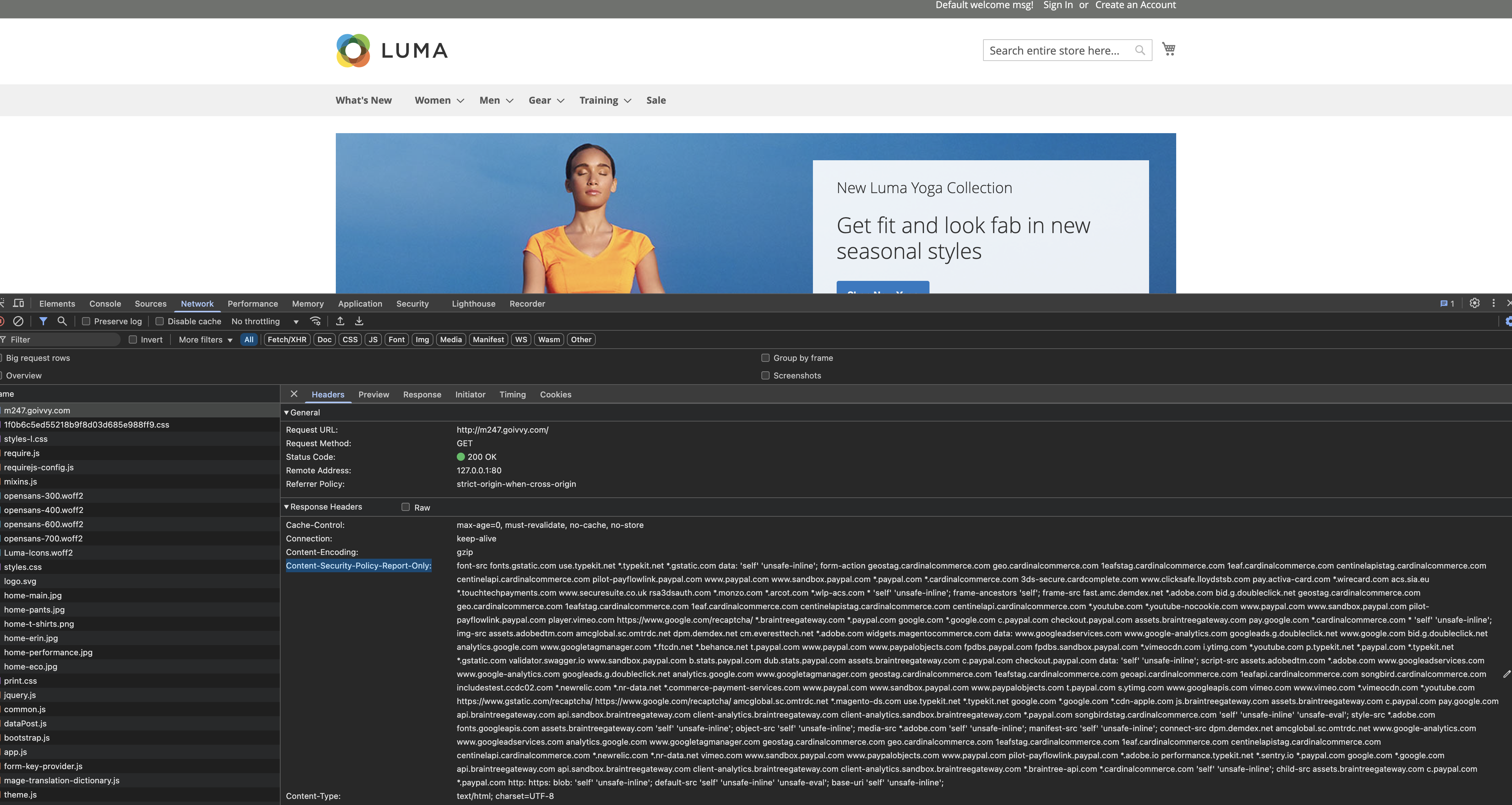
Task: Open the network search magnifier icon
Action: pyautogui.click(x=62, y=321)
